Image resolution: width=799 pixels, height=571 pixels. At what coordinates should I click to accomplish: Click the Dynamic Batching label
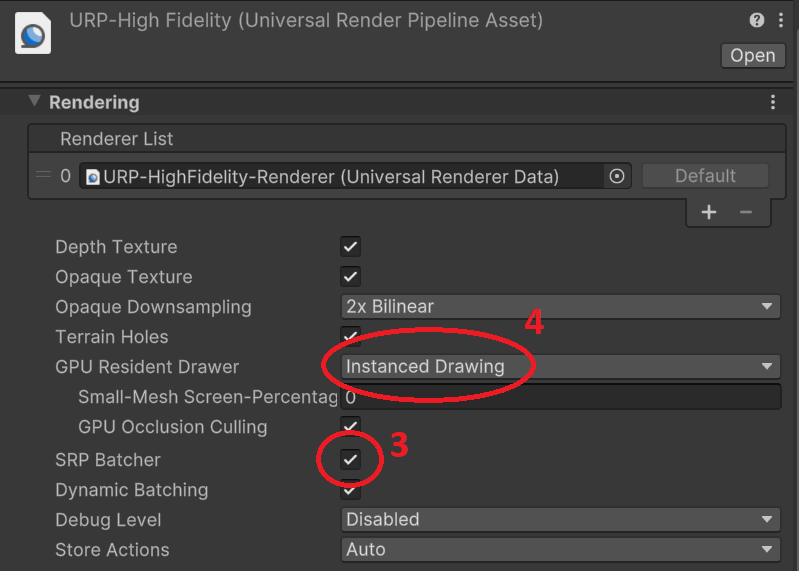[131, 490]
